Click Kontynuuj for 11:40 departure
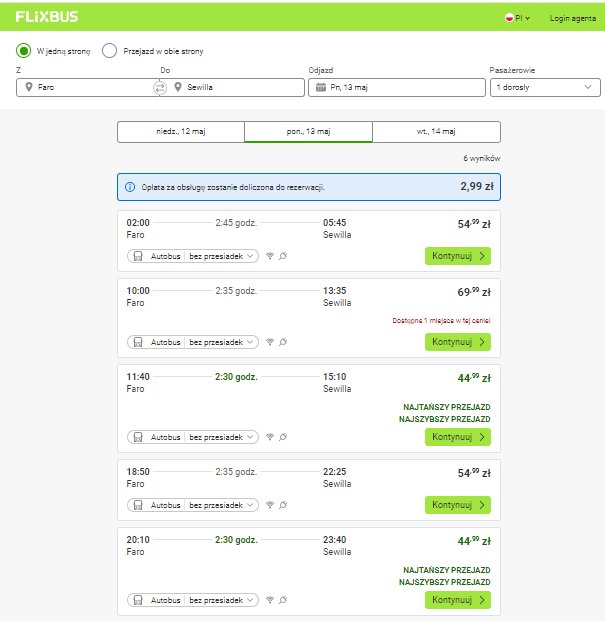The height and width of the screenshot is (621, 605). pyautogui.click(x=458, y=437)
